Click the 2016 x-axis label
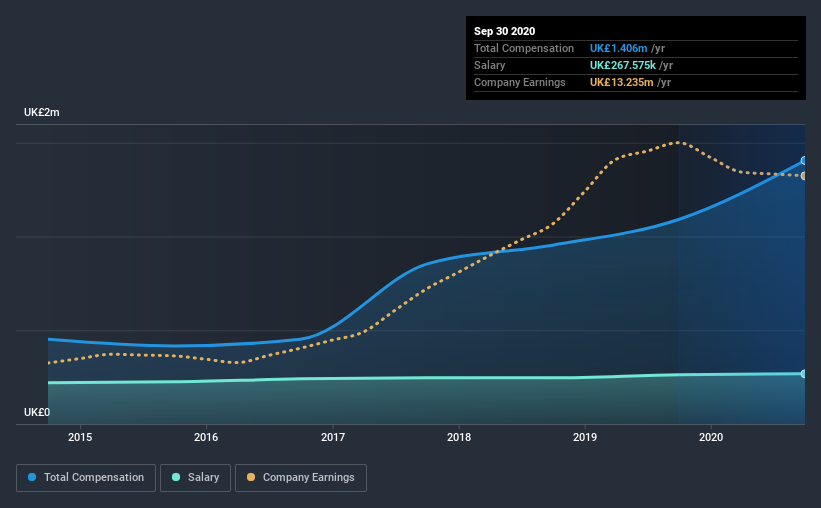This screenshot has width=821, height=508. pos(206,437)
